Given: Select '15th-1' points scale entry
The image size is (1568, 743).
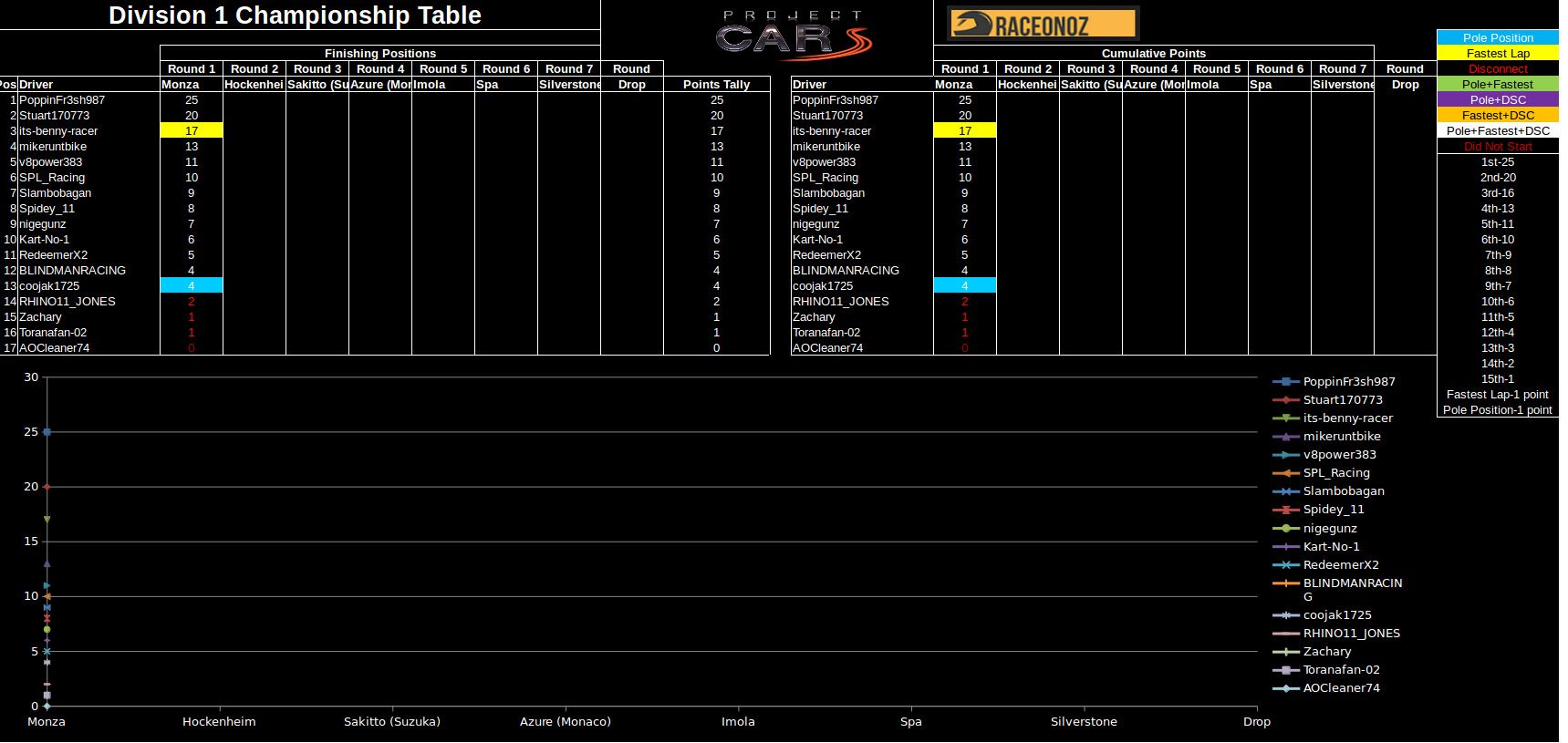Looking at the screenshot, I should coord(1498,378).
